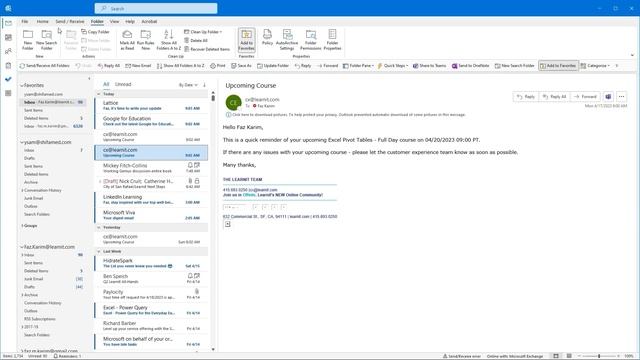
Task: Click Reply button in message header
Action: [x=526, y=97]
